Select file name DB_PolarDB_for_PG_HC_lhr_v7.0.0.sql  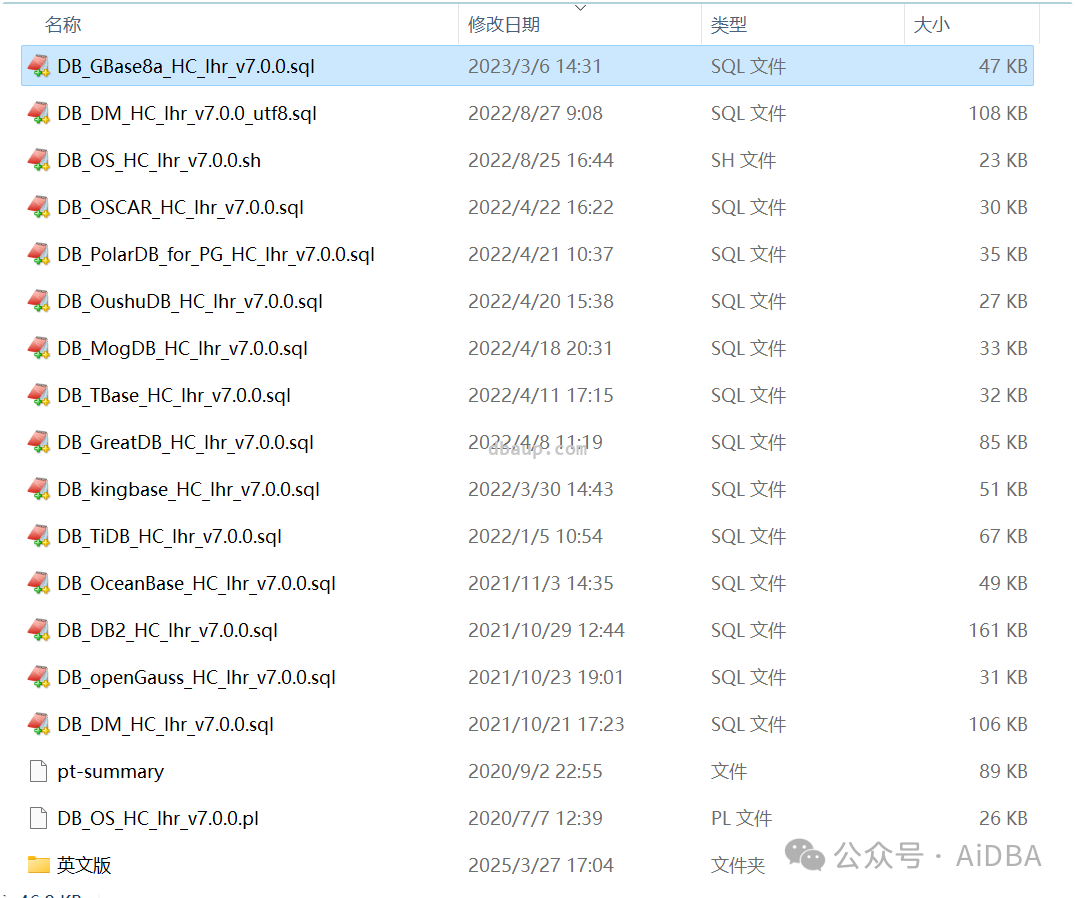[216, 254]
